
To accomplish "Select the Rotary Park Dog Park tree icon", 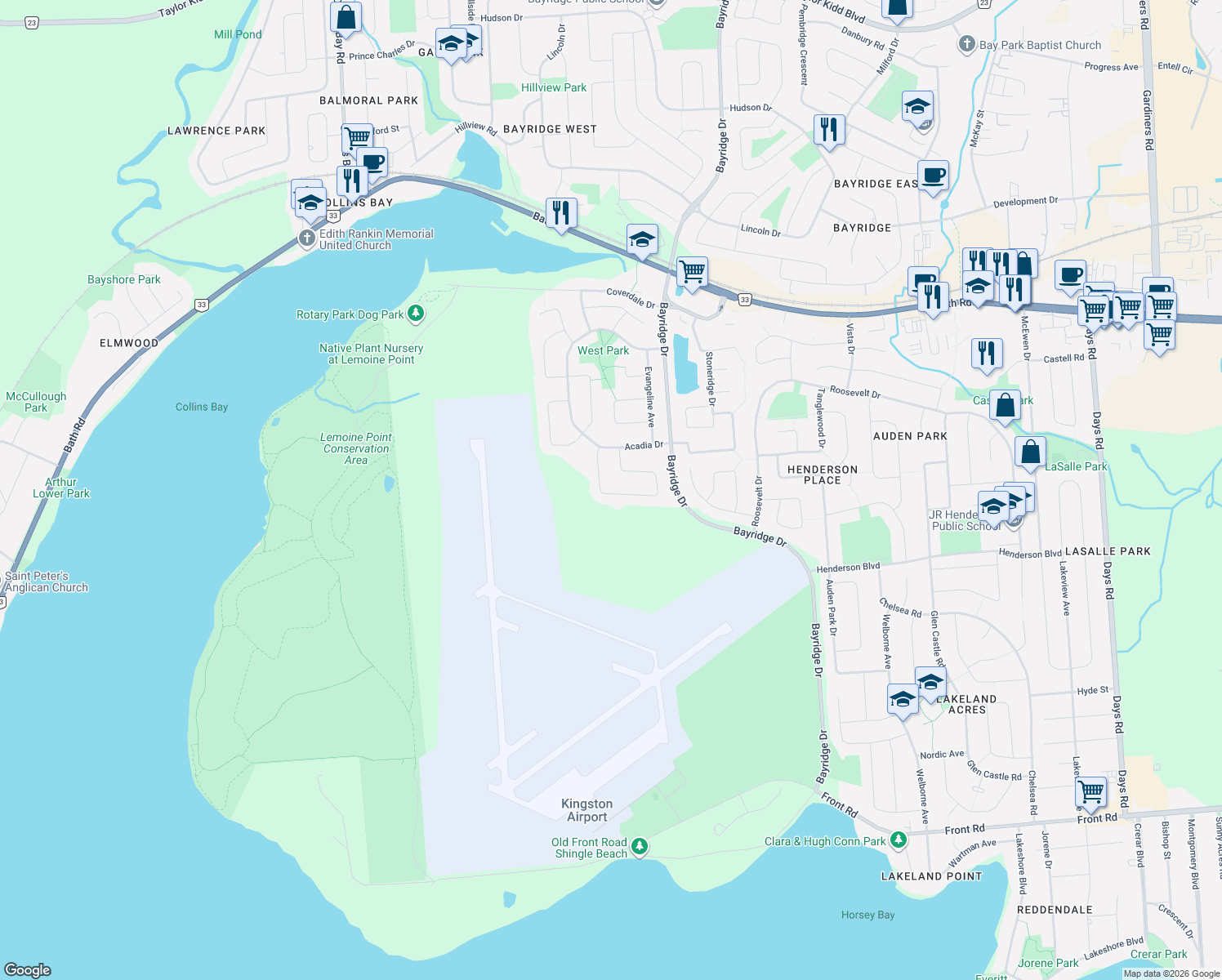I will [x=416, y=314].
